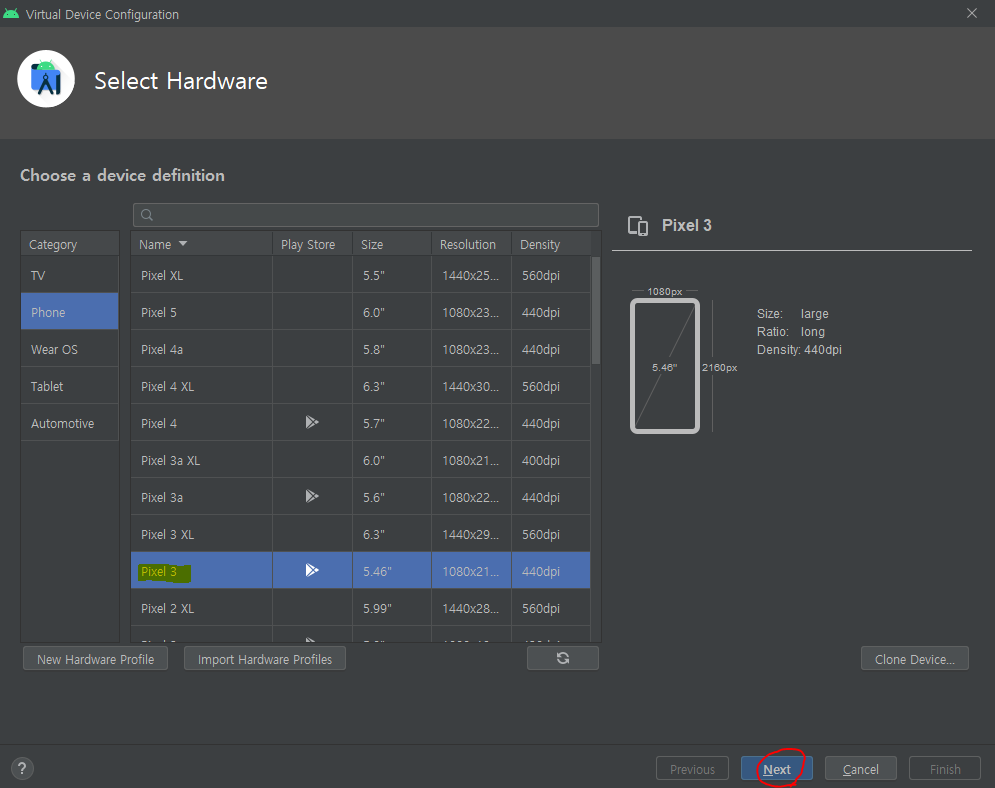Select the Automotive category
Viewport: 995px width, 788px height.
tap(70, 423)
